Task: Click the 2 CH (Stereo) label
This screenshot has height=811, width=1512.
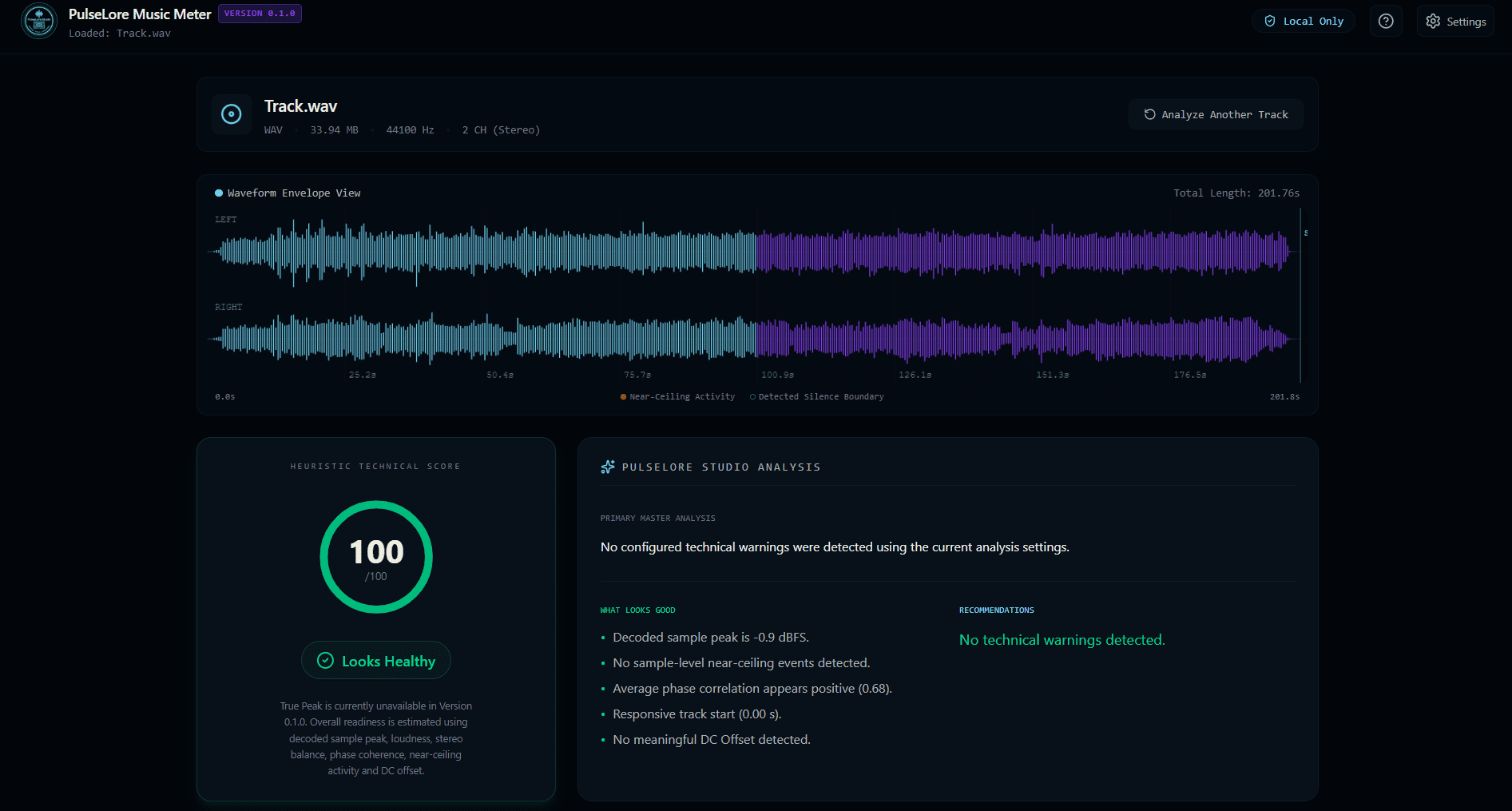Action: (x=501, y=130)
